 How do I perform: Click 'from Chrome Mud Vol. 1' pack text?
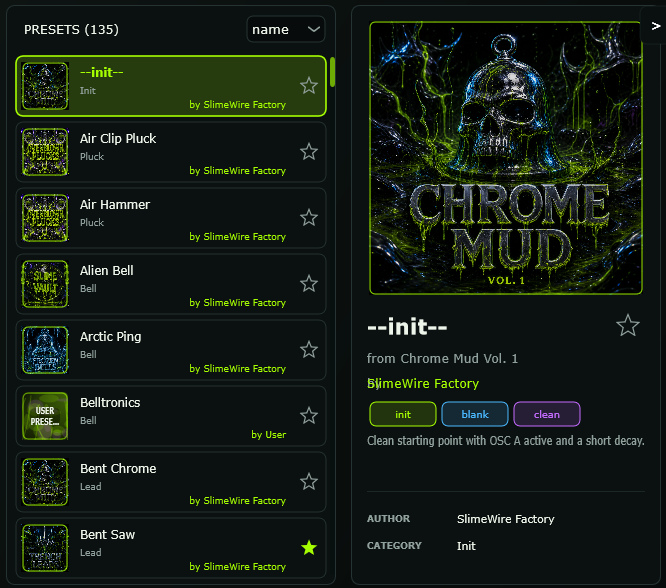click(x=442, y=359)
